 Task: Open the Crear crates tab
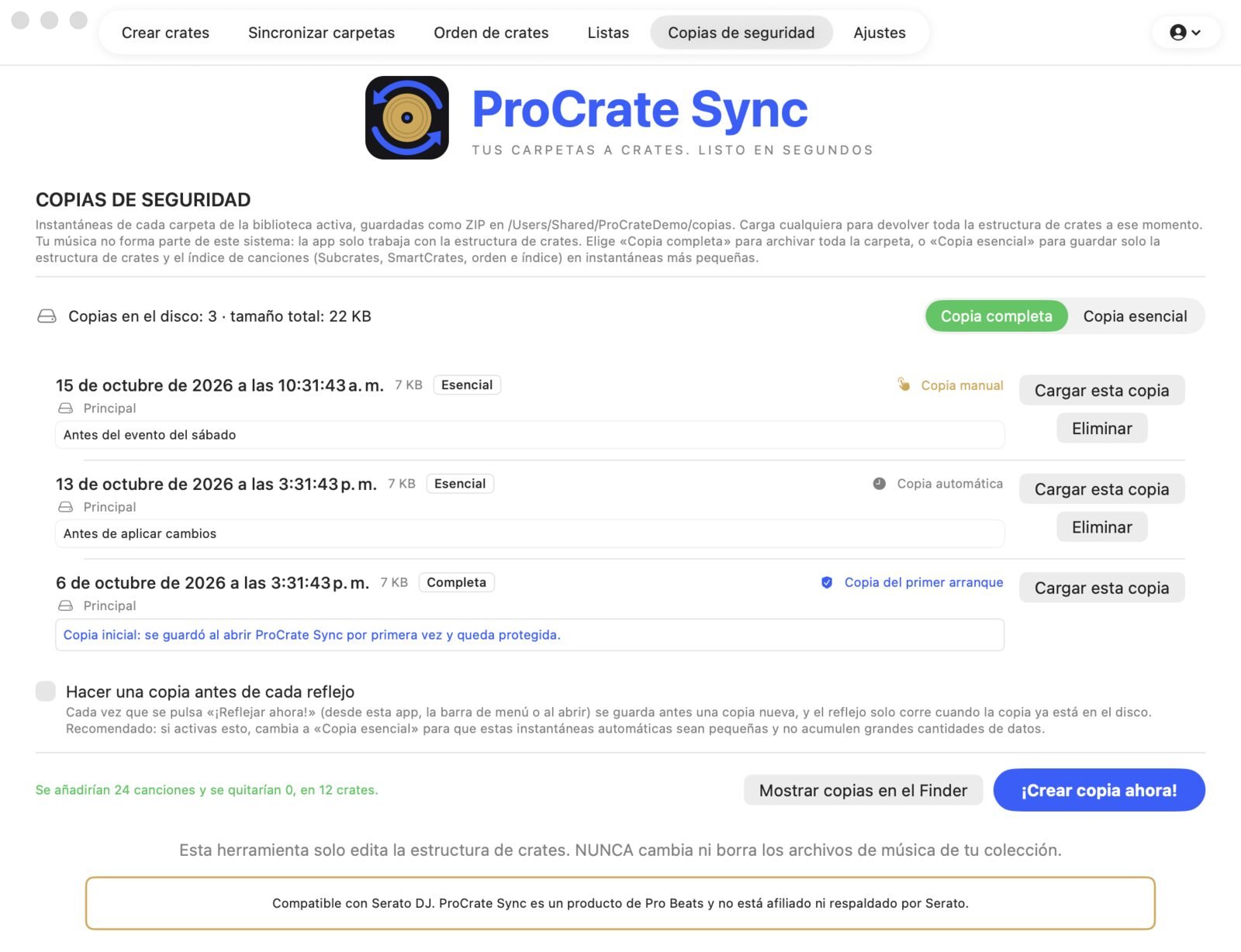tap(165, 33)
